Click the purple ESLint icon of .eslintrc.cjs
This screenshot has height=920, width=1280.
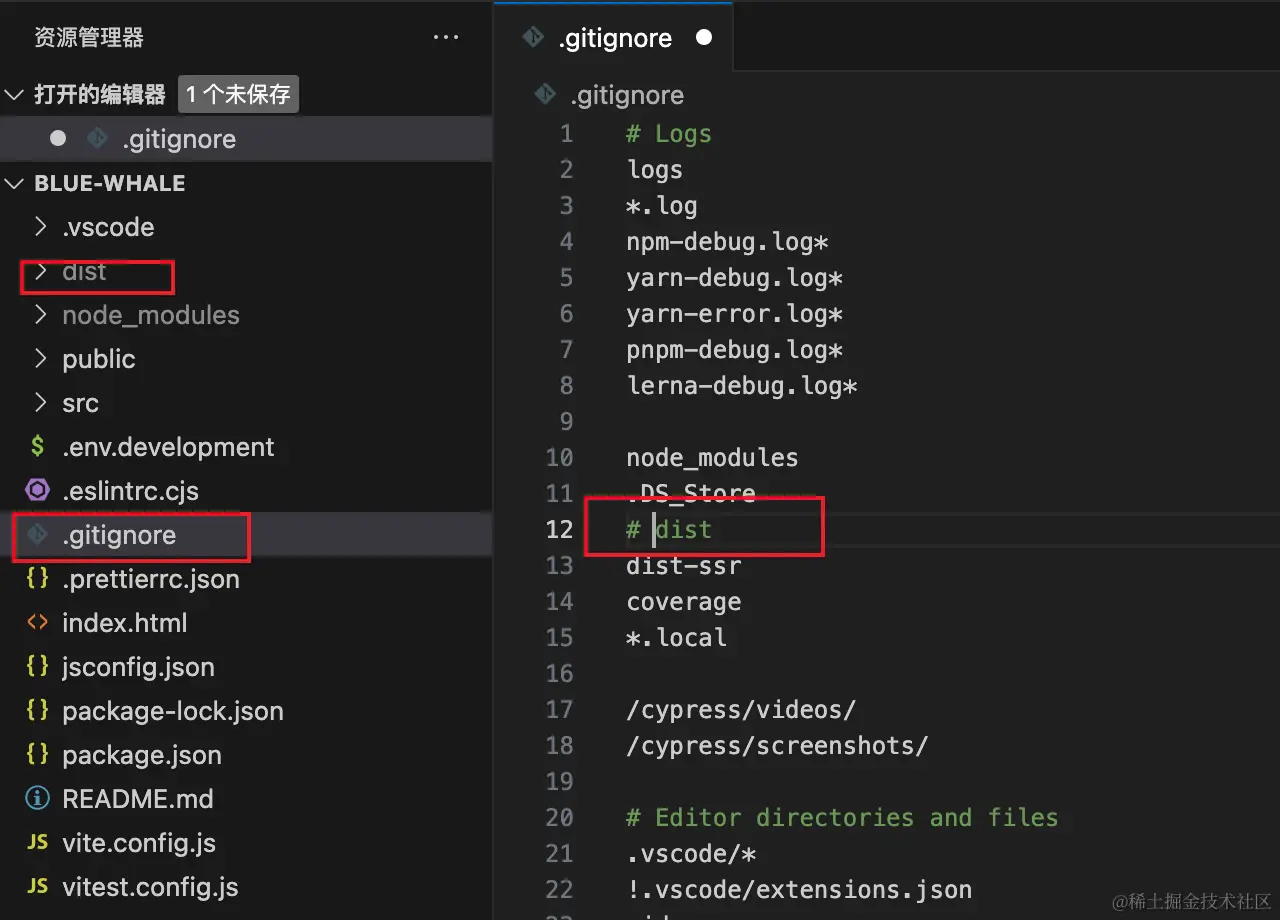point(38,491)
